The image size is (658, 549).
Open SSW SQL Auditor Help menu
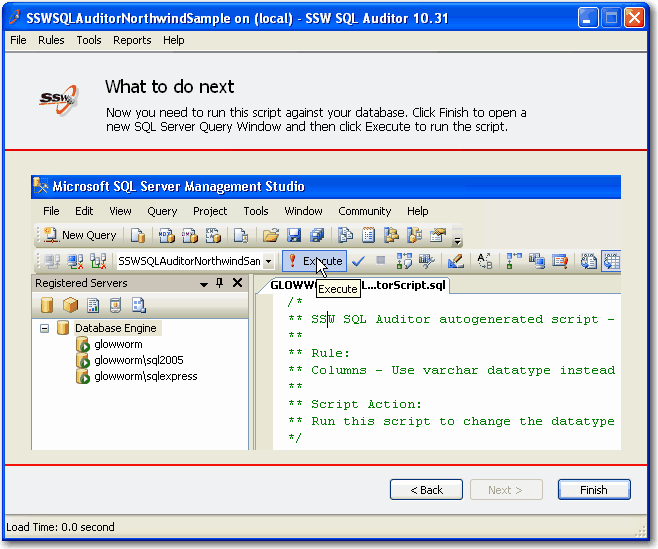coord(173,40)
